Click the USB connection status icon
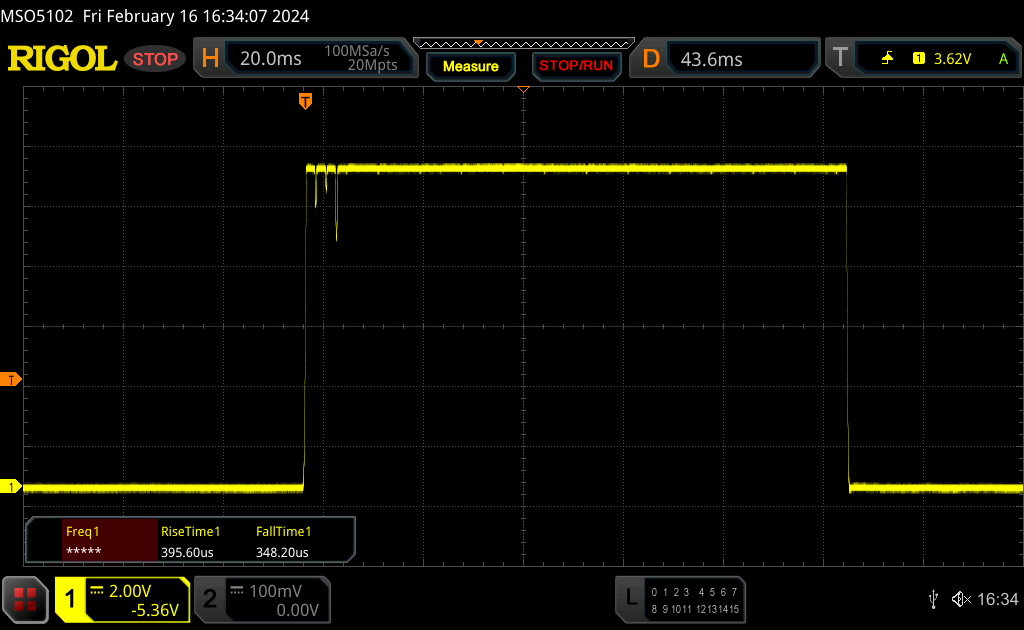 coord(933,599)
